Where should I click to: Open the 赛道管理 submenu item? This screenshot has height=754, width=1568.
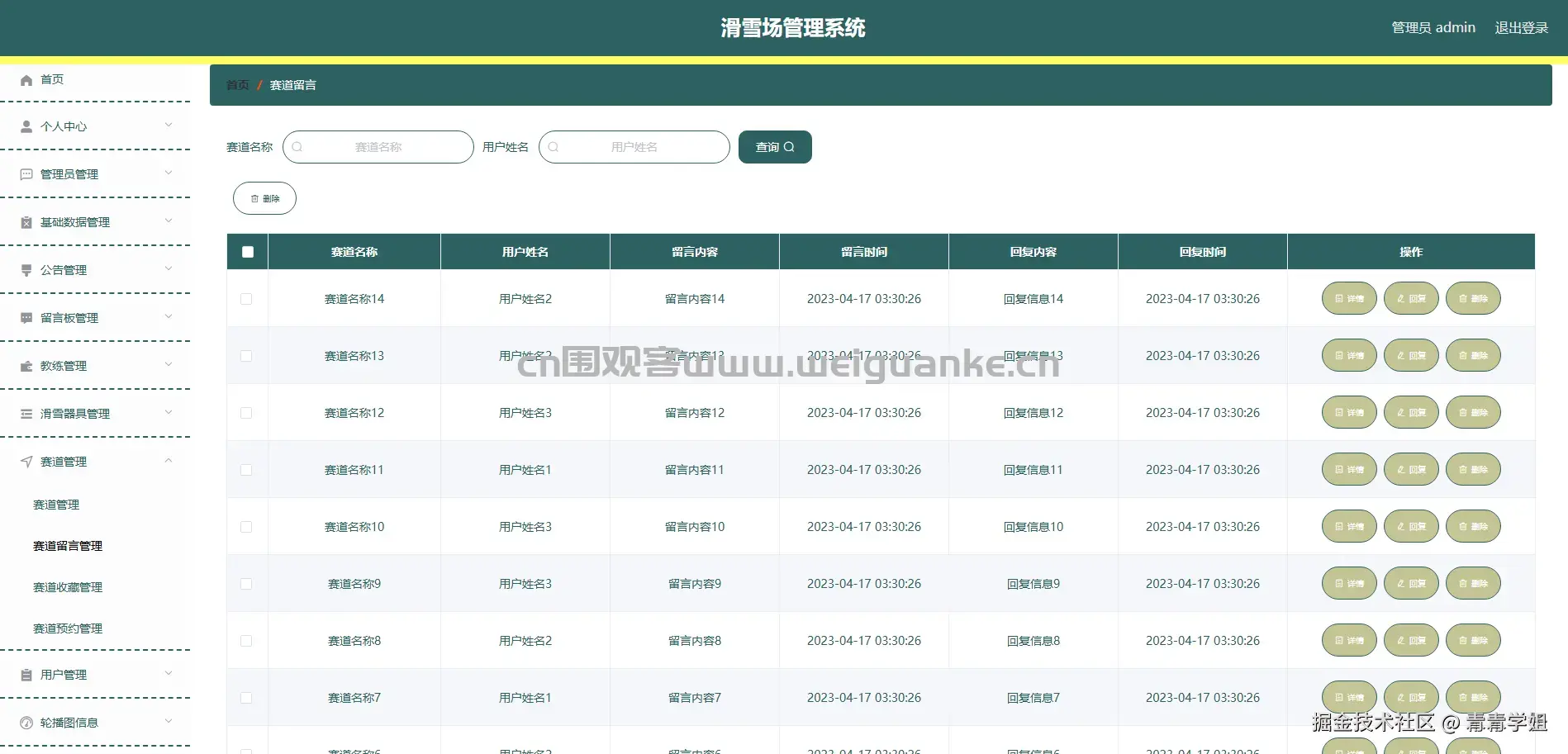56,505
